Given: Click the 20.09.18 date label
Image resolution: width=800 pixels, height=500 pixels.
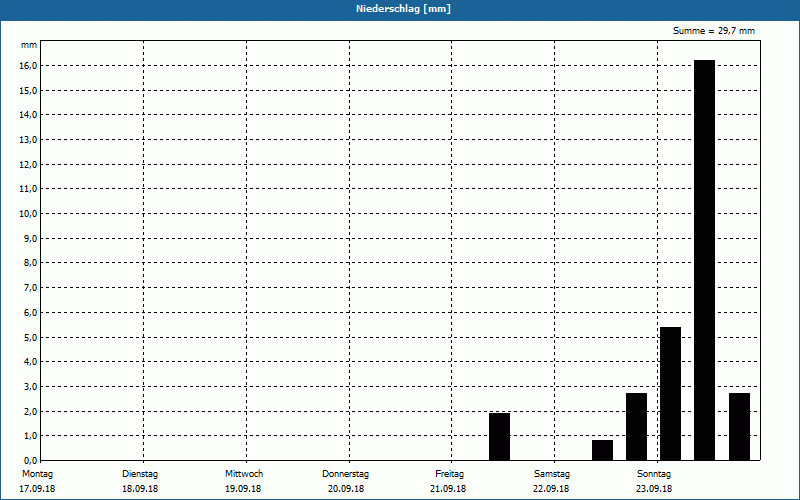Looking at the screenshot, I should (x=346, y=488).
